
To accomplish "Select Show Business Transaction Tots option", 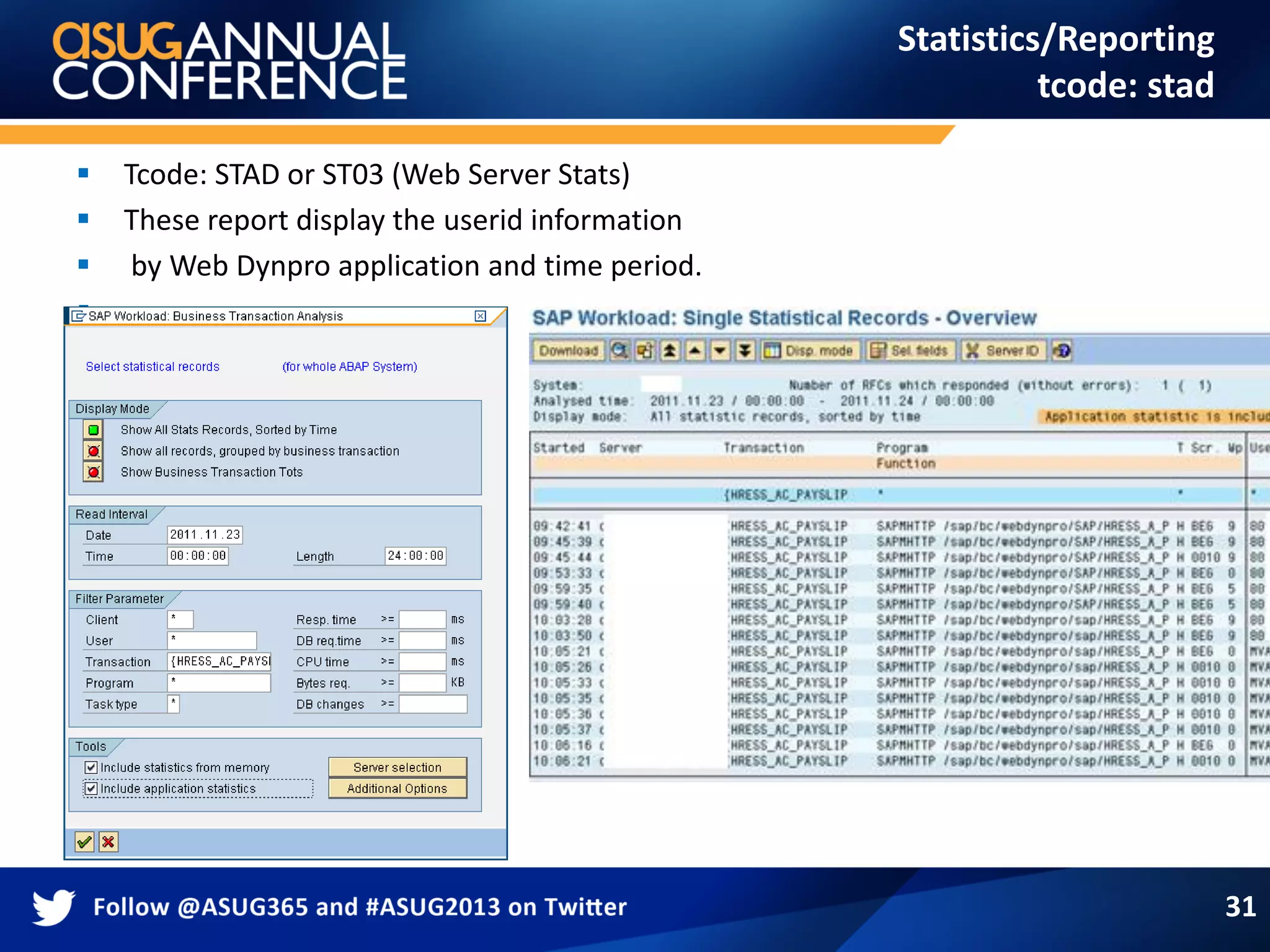I will coord(94,472).
